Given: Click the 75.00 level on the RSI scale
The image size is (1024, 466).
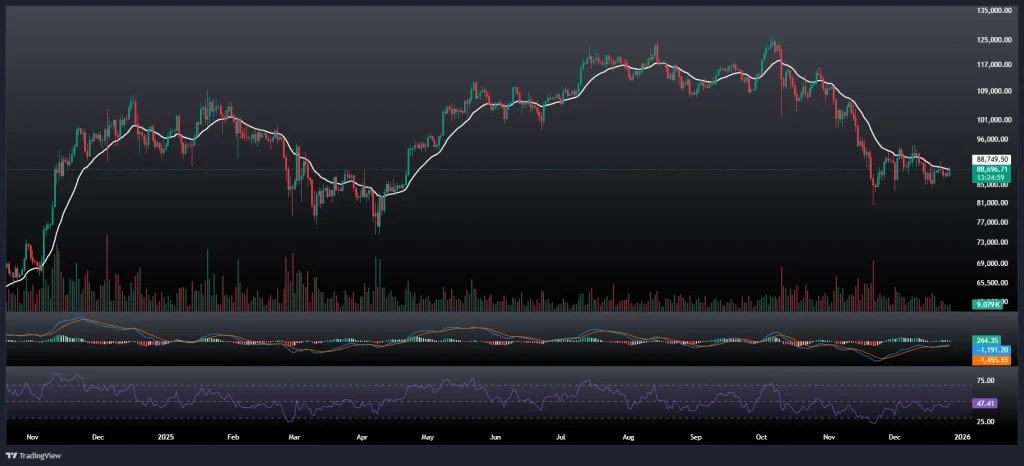Looking at the screenshot, I should coord(985,381).
